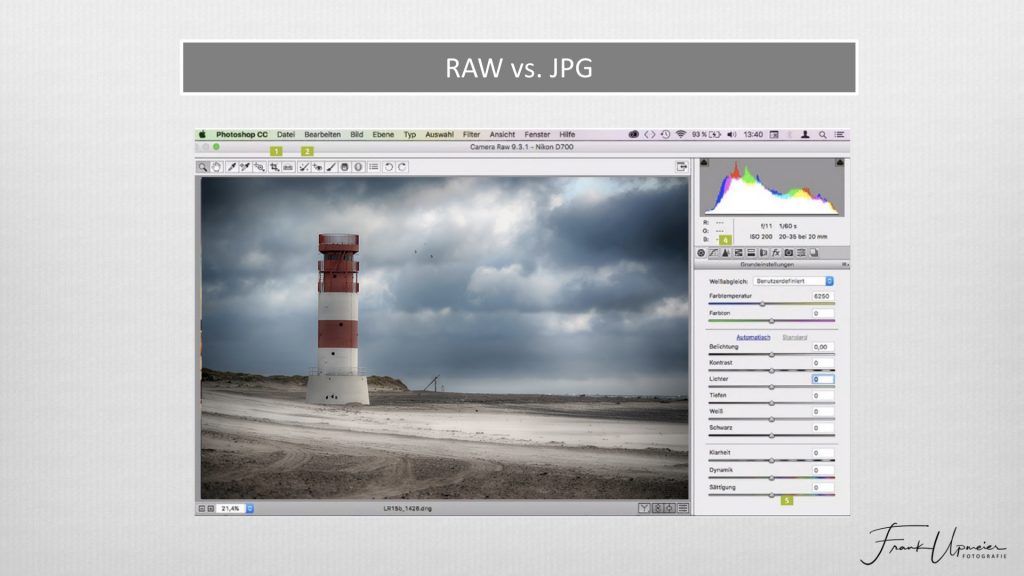Open the Weißabgleich dropdown

[793, 281]
